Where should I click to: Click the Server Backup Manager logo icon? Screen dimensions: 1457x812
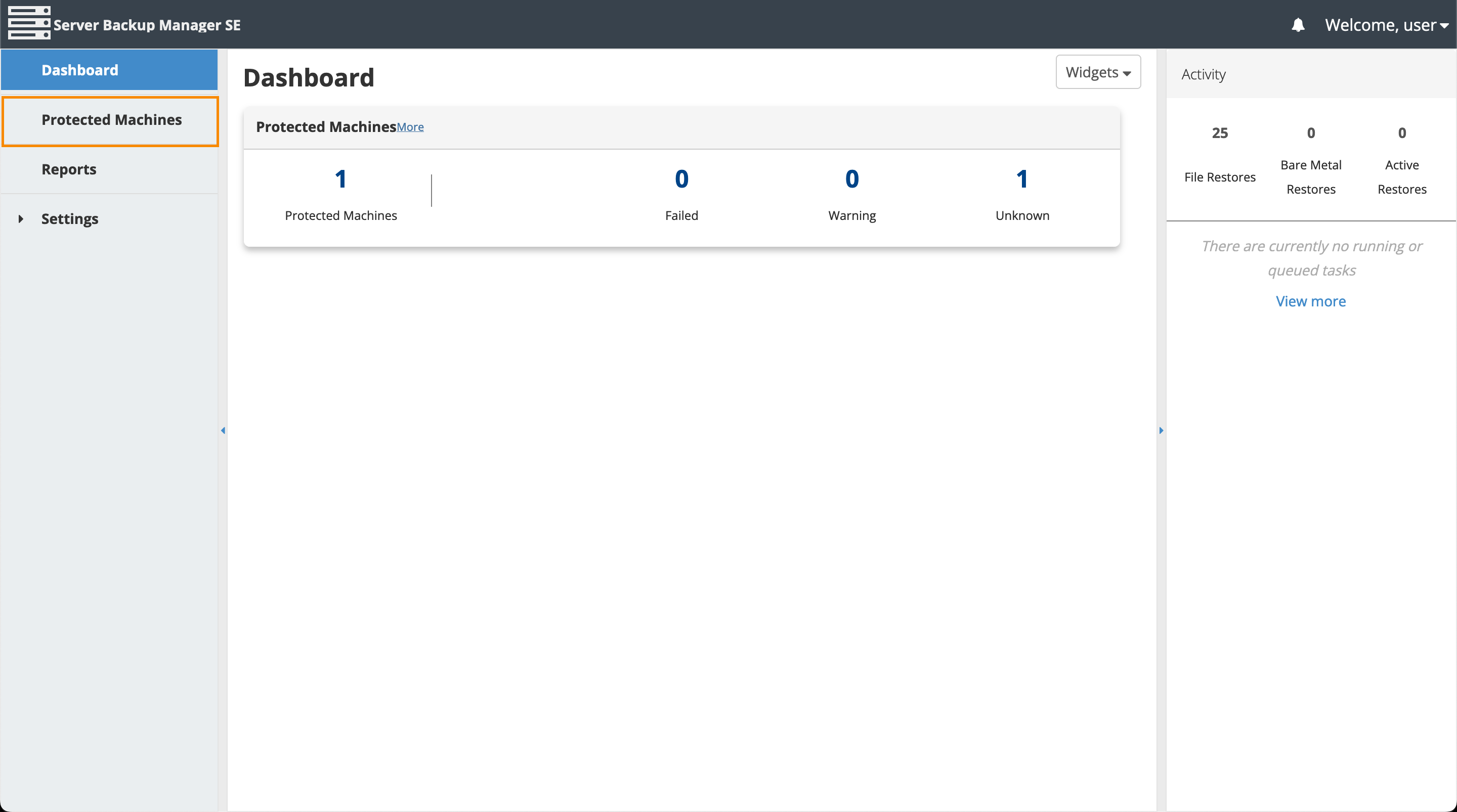point(29,23)
